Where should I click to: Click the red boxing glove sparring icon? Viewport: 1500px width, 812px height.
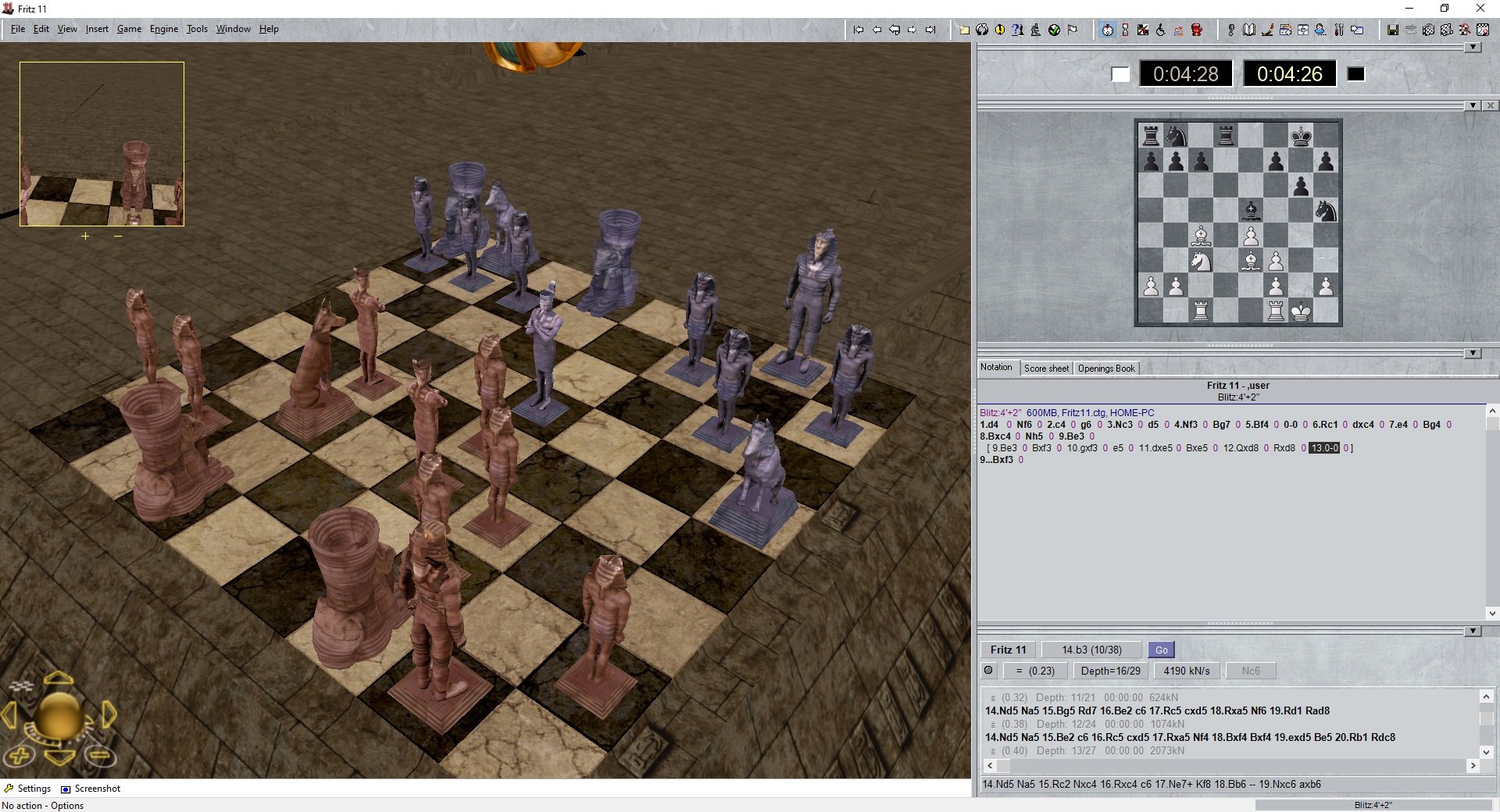pyautogui.click(x=1196, y=30)
